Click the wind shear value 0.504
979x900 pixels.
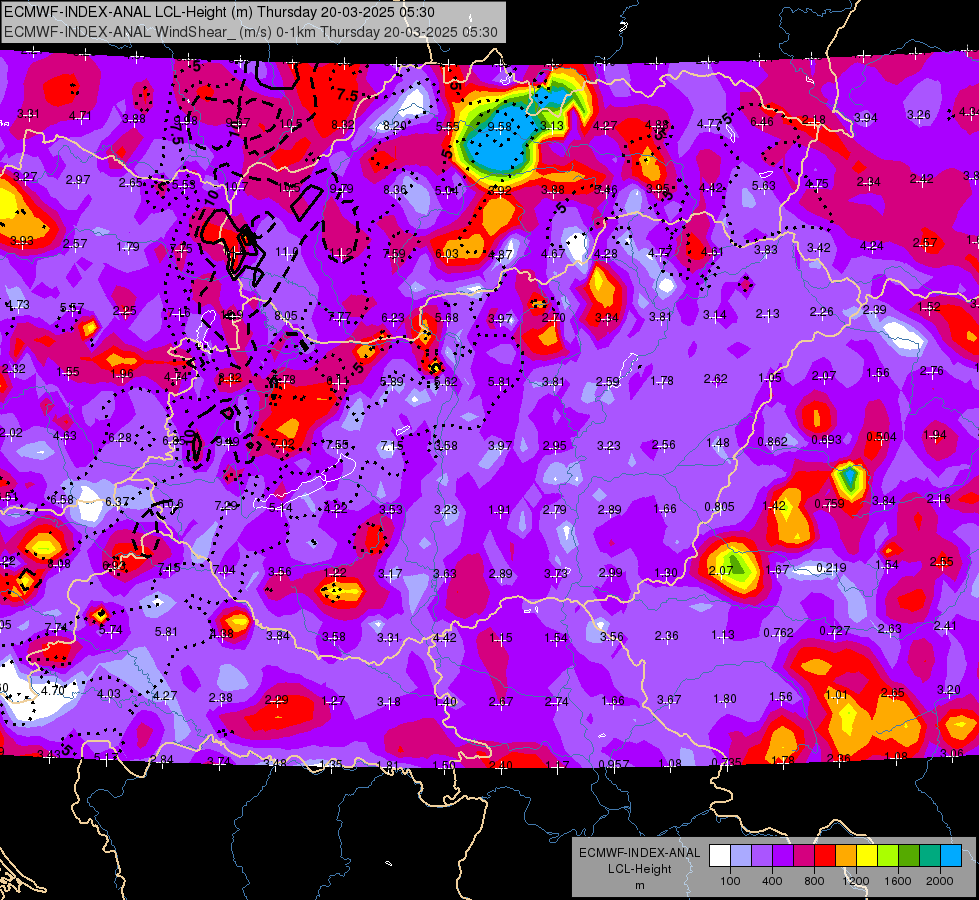pyautogui.click(x=881, y=437)
